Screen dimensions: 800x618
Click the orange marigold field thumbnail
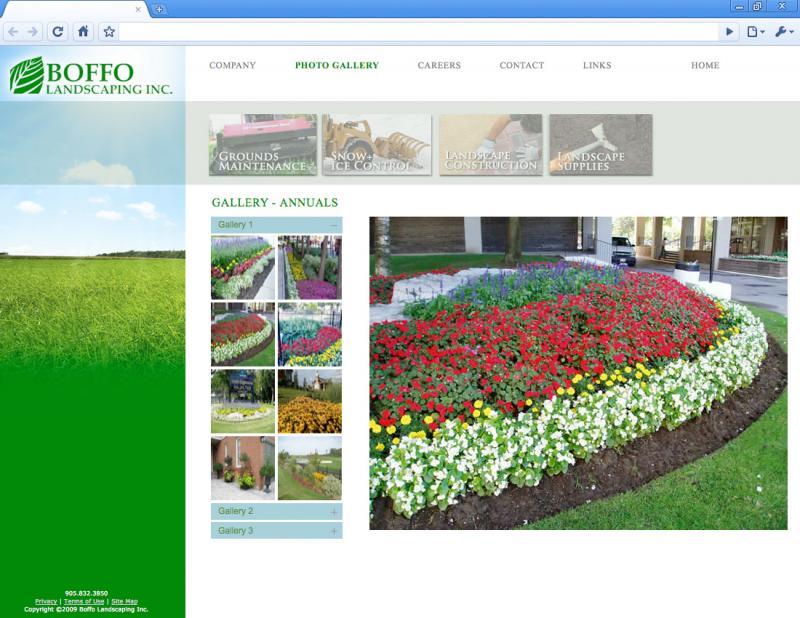(309, 401)
